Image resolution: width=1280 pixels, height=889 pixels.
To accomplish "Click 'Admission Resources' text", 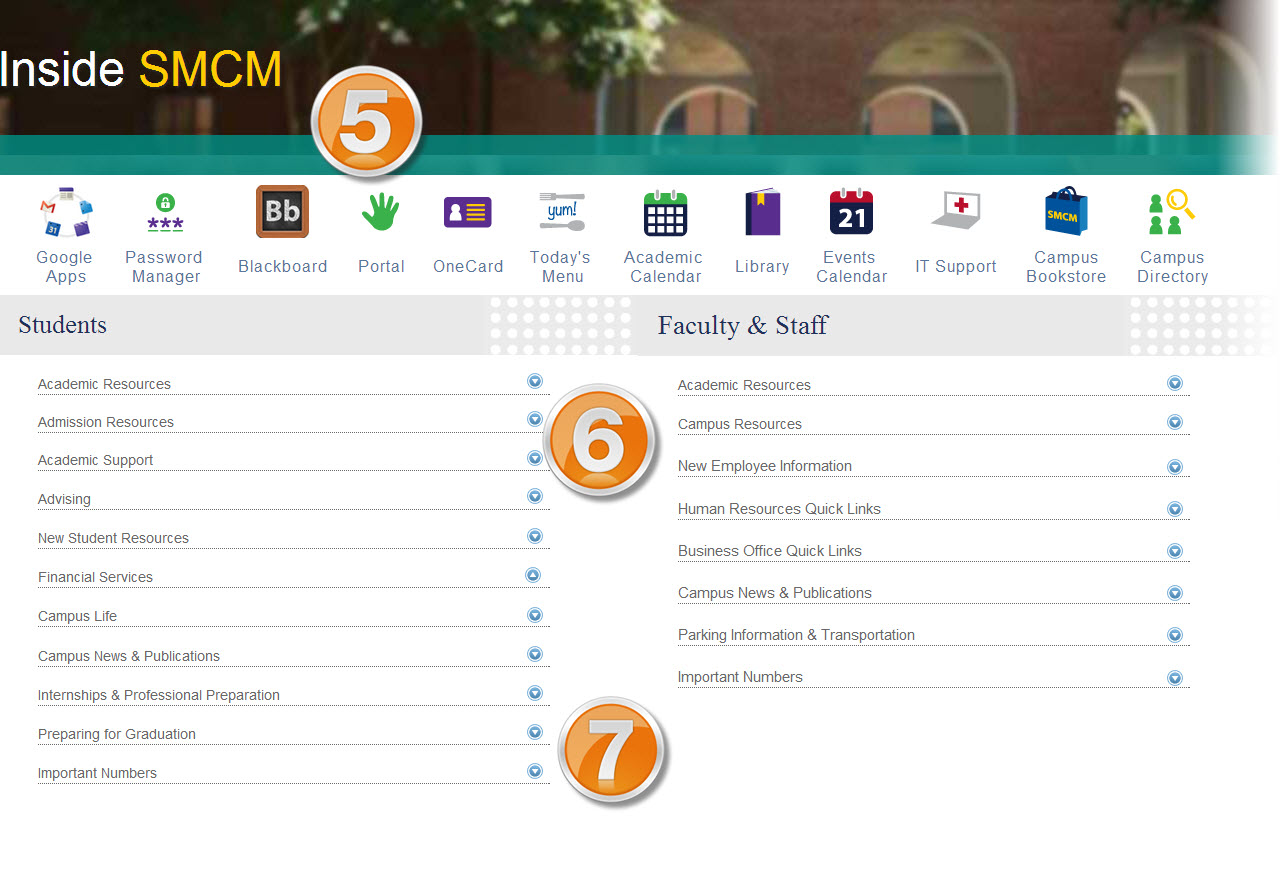I will click(x=105, y=422).
